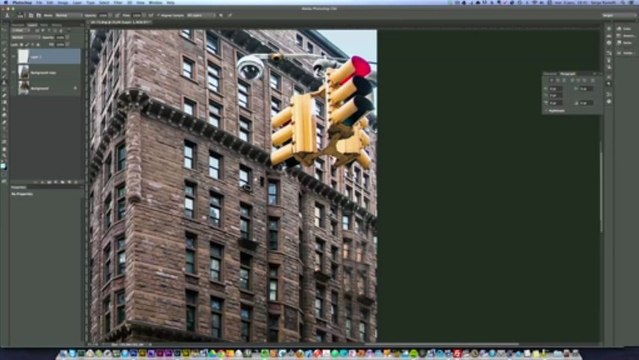Switch to the Character tab
Screen dimensions: 639x360
(550, 74)
